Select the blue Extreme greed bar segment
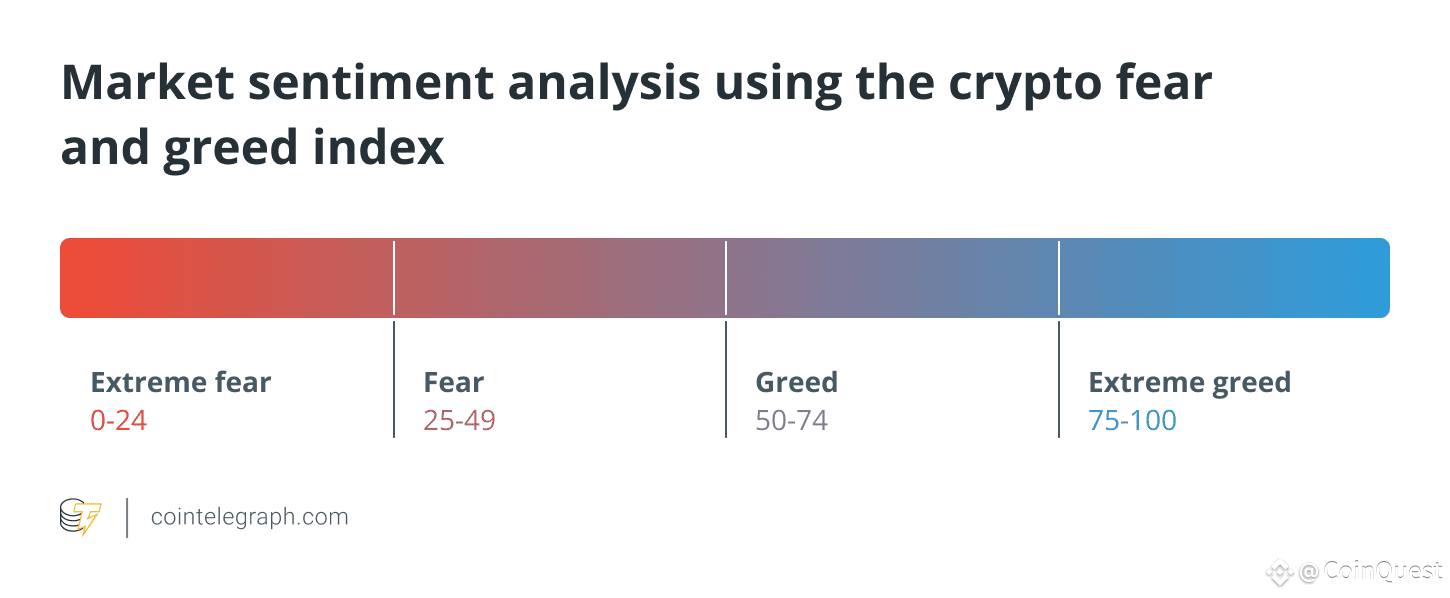The image size is (1450, 598). [1225, 278]
